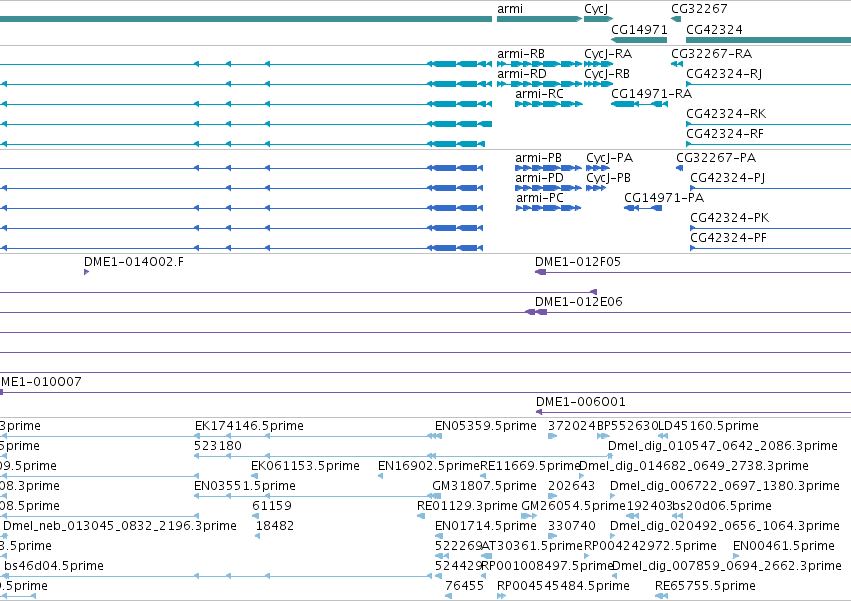Click the CG42324 gene label
This screenshot has width=851, height=601.
[714, 30]
